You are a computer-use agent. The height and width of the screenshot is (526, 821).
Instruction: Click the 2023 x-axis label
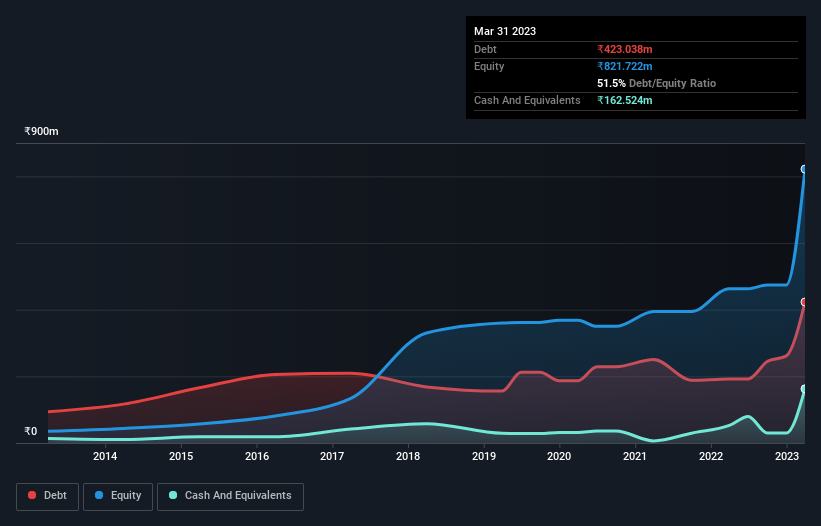click(x=786, y=456)
